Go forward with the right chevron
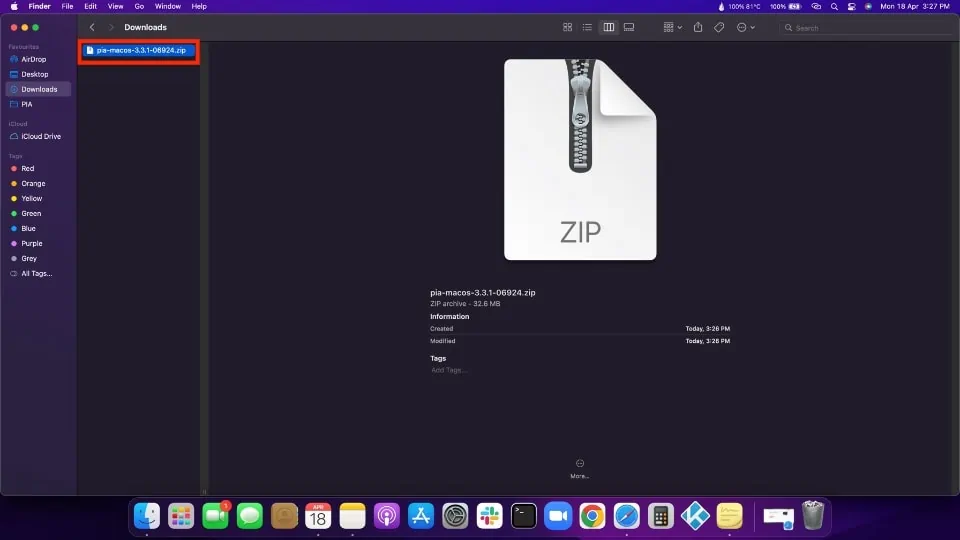960x540 pixels. pos(111,28)
